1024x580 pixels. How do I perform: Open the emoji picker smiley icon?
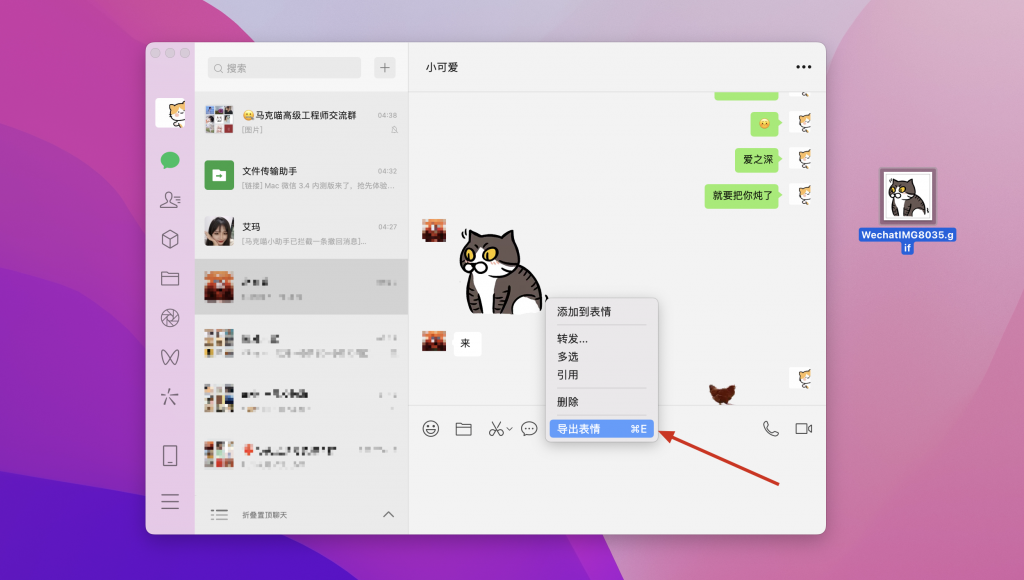pos(431,428)
